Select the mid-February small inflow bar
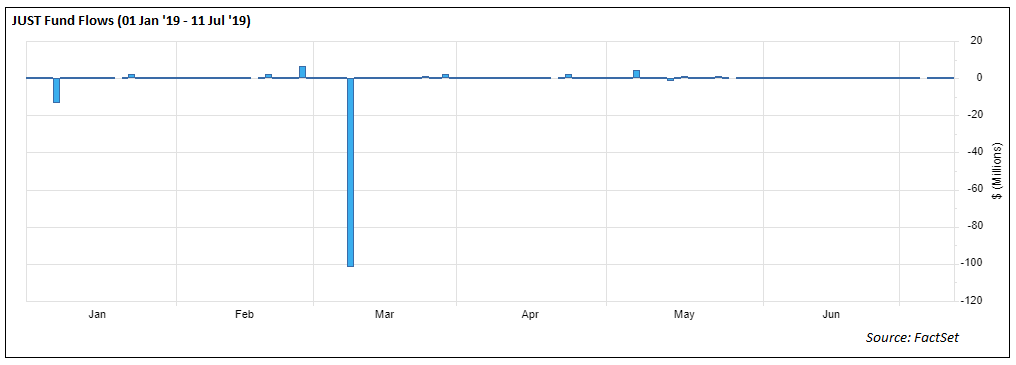The image size is (1016, 365). coord(268,76)
